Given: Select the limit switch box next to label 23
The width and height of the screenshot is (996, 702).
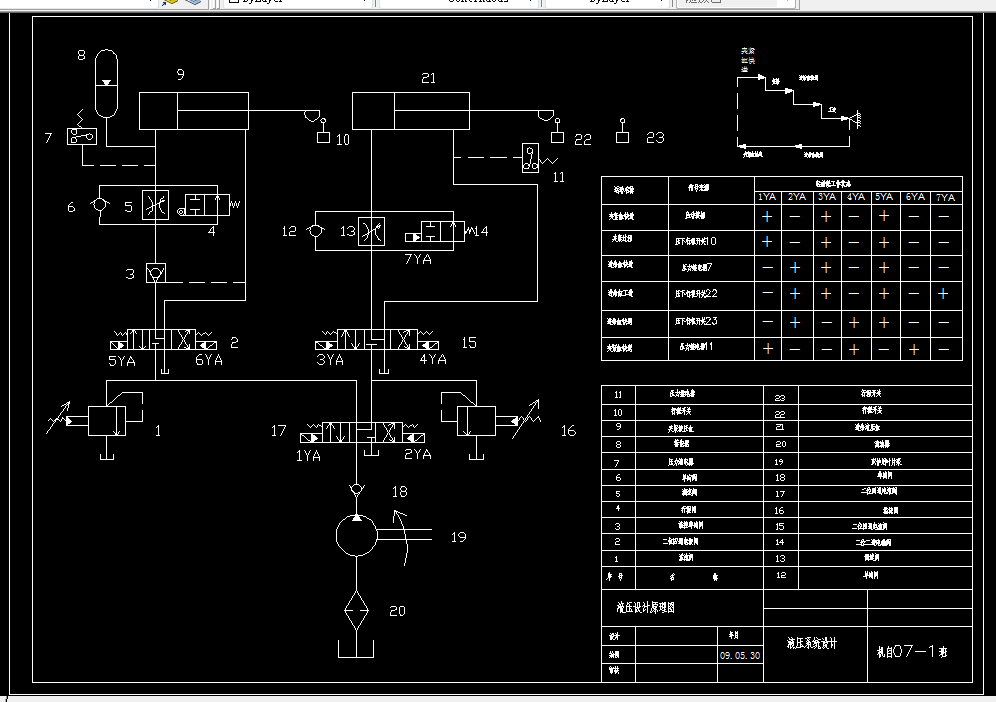Looking at the screenshot, I should (622, 137).
